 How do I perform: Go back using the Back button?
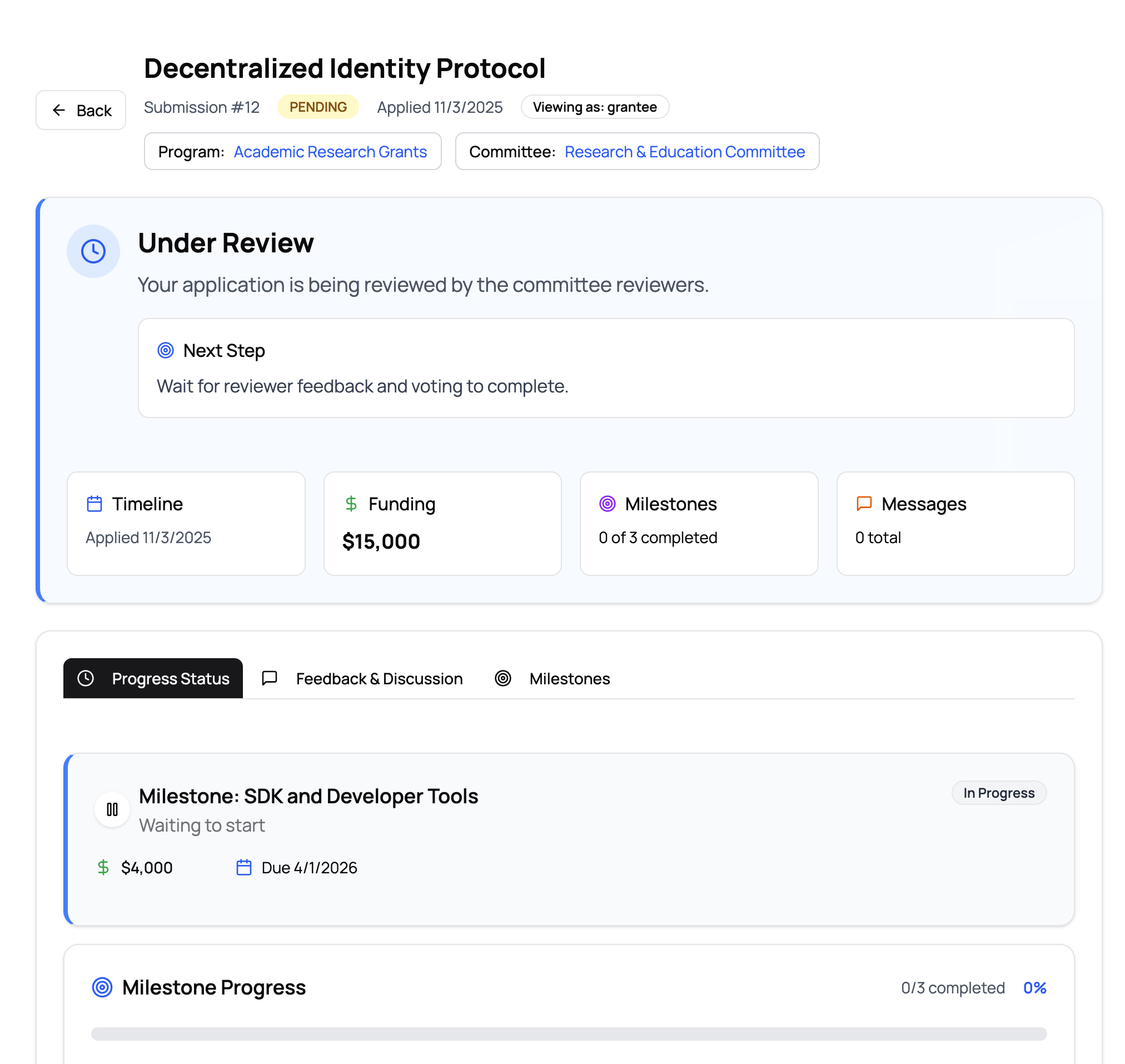(81, 110)
